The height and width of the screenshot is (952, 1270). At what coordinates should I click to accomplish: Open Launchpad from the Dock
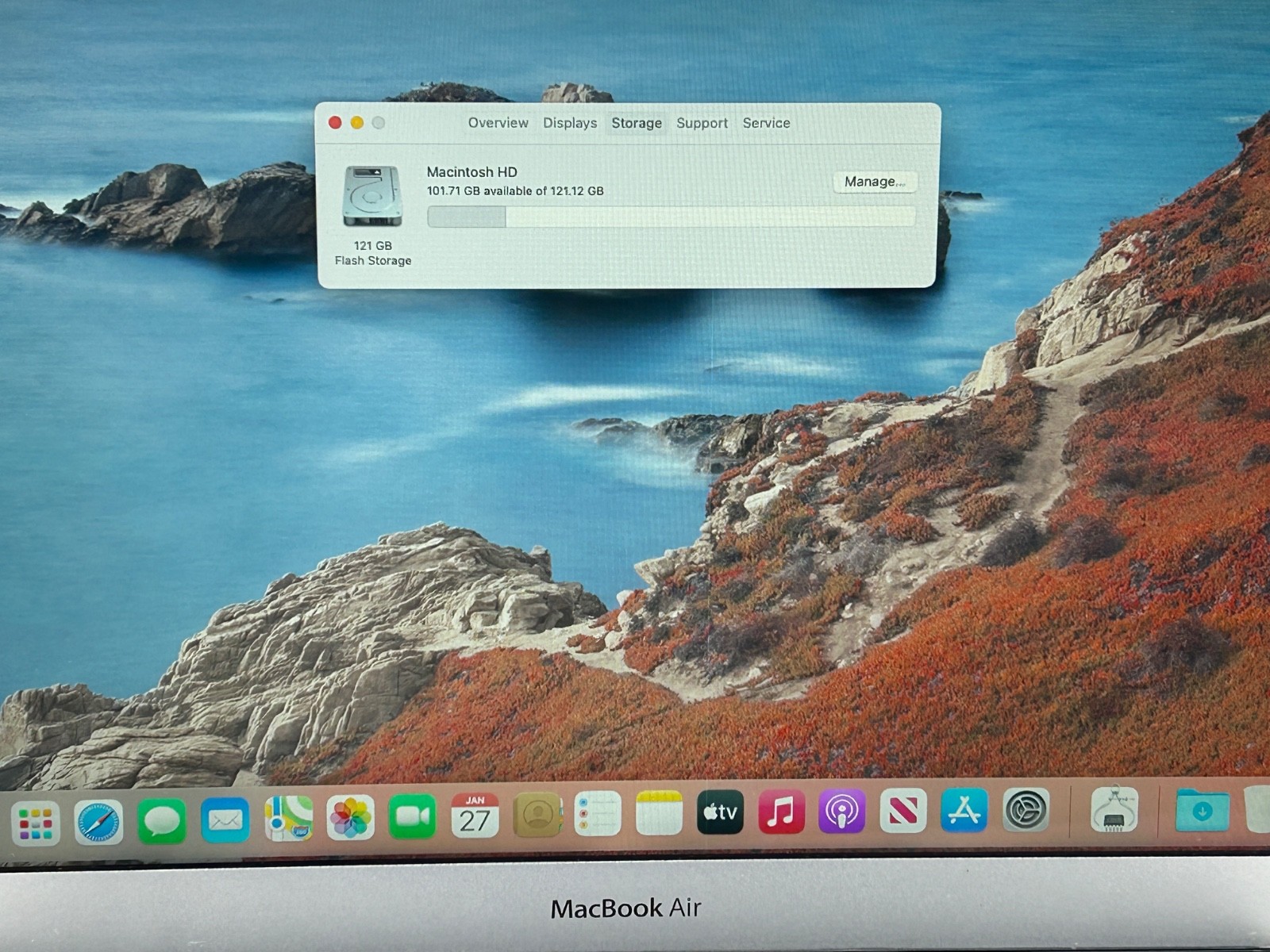pos(36,823)
